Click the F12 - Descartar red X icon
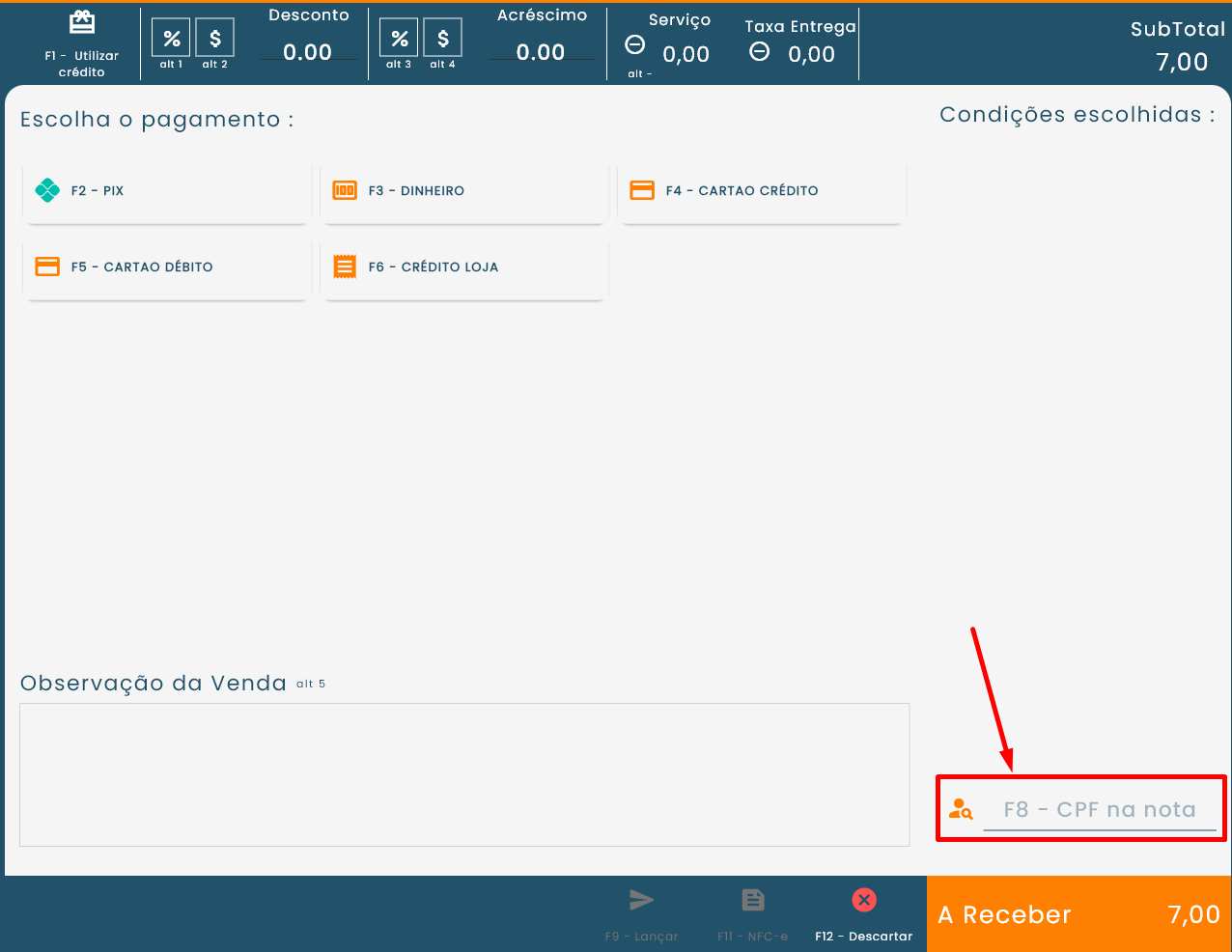The height and width of the screenshot is (952, 1232). tap(864, 900)
